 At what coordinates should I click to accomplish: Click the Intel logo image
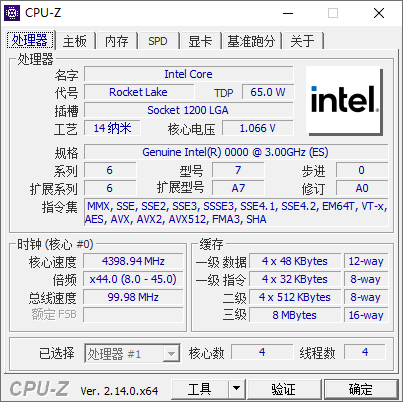point(344,101)
